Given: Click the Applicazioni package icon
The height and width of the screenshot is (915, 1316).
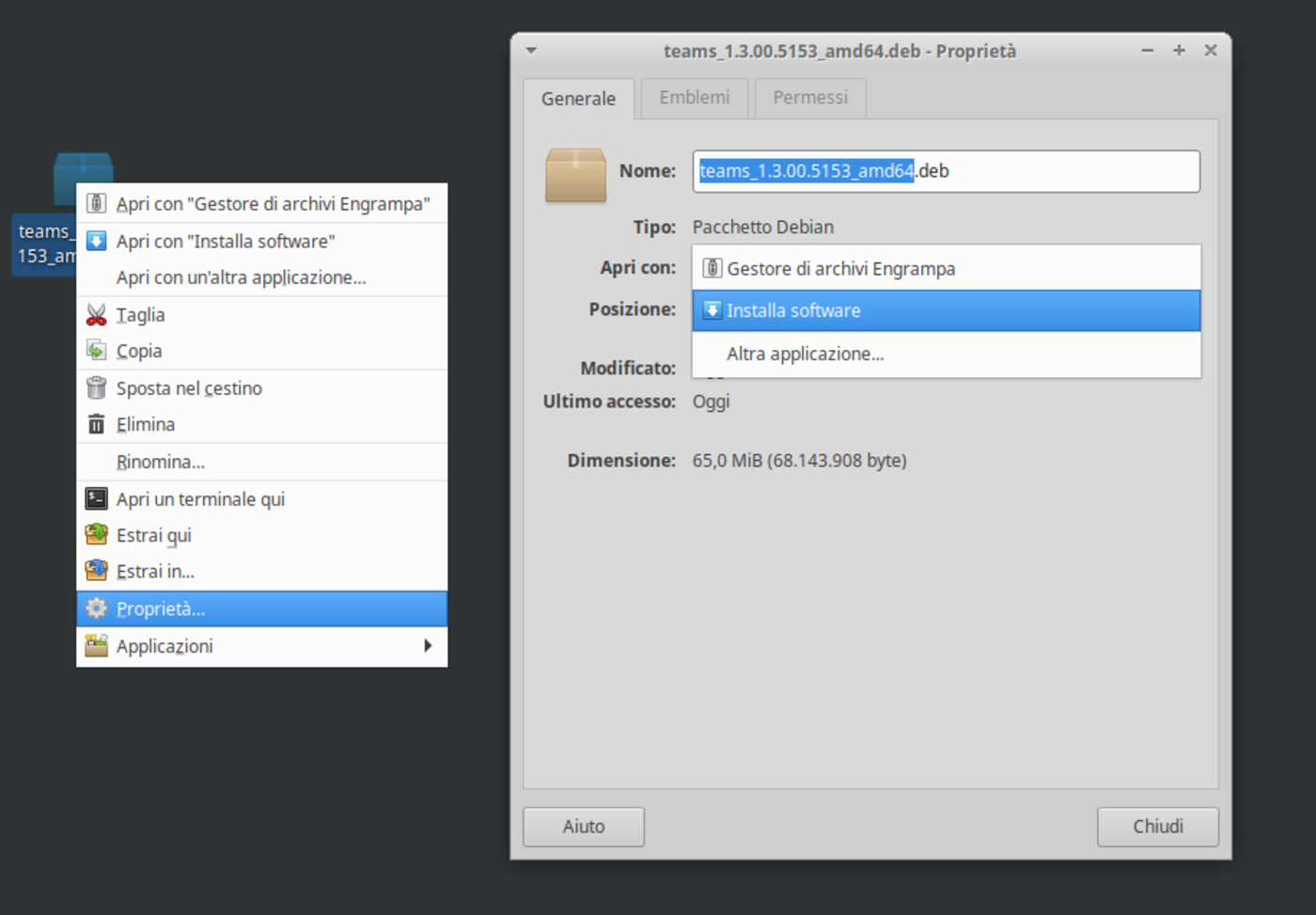Looking at the screenshot, I should (x=96, y=646).
